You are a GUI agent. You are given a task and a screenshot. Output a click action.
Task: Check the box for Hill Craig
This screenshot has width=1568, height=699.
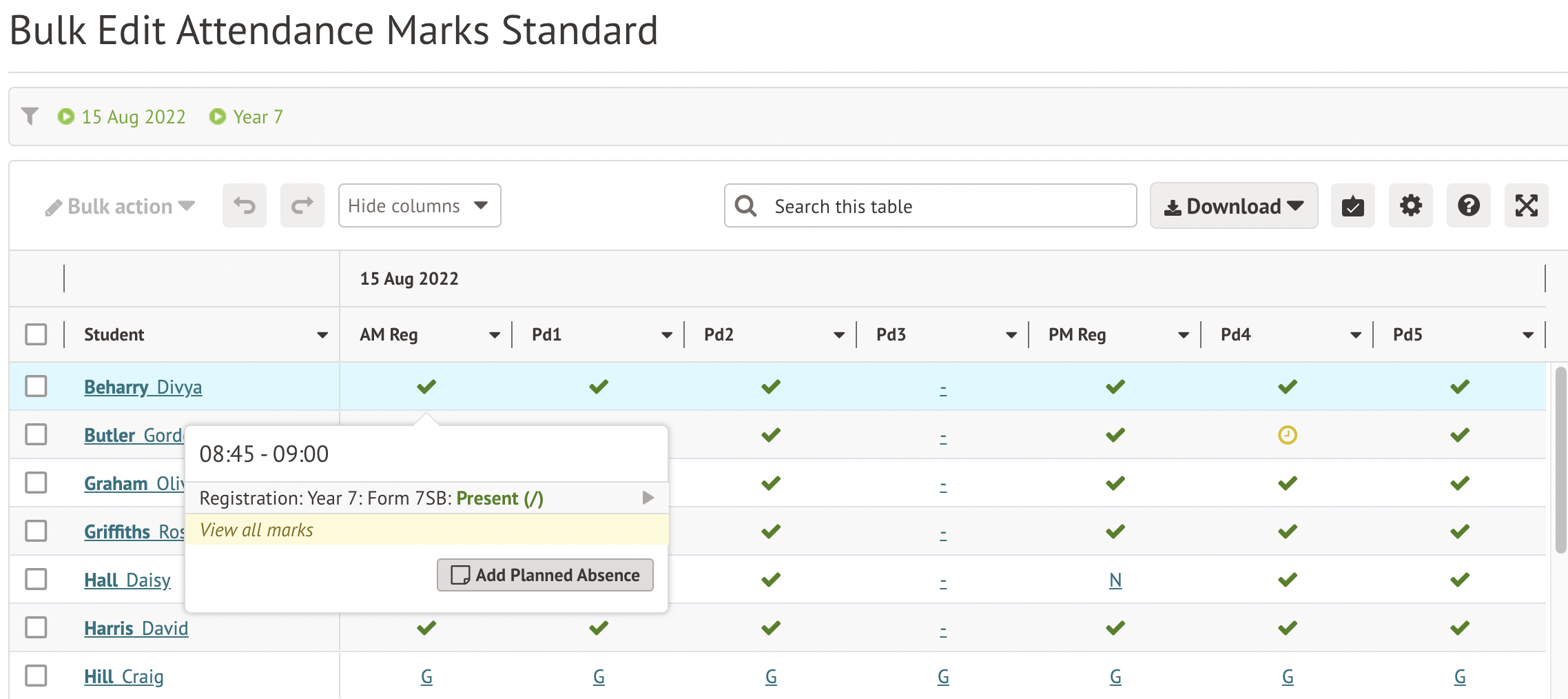coord(36,676)
